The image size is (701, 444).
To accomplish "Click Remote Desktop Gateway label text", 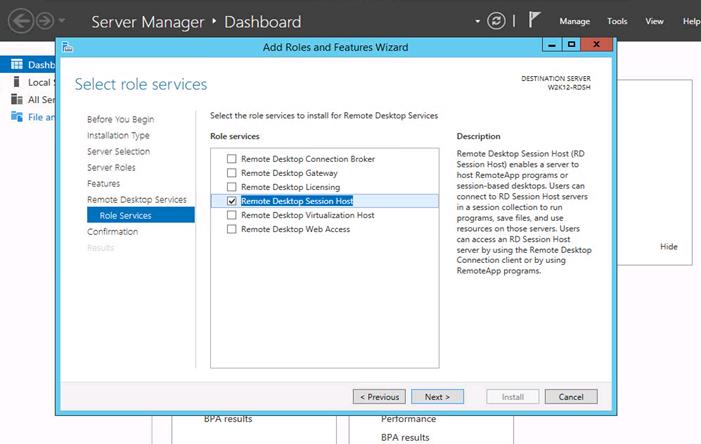I will pos(289,173).
